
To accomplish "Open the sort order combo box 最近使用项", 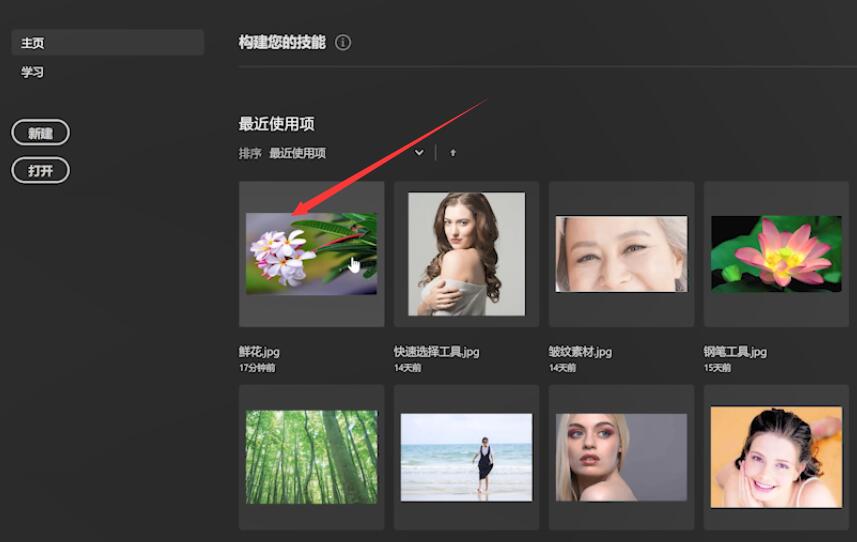I will 347,153.
